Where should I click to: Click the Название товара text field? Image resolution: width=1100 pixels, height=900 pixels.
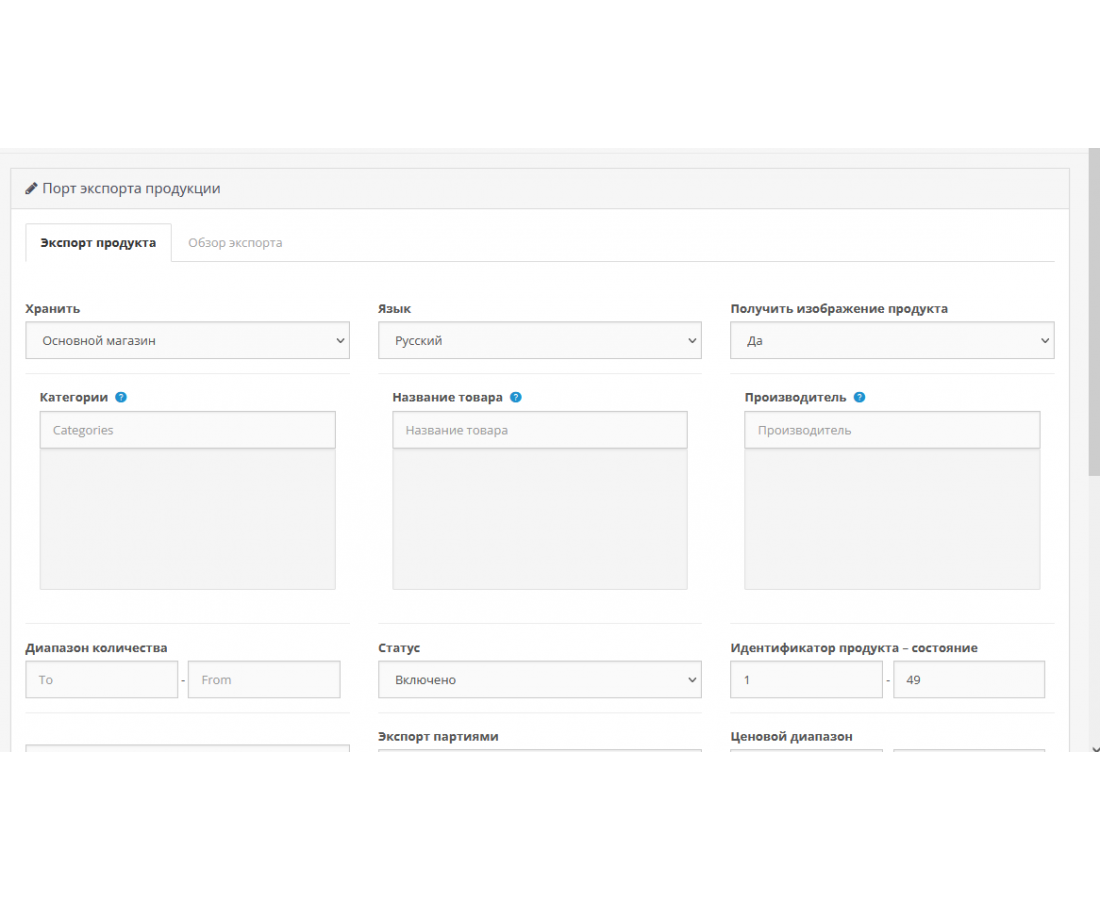click(x=540, y=431)
